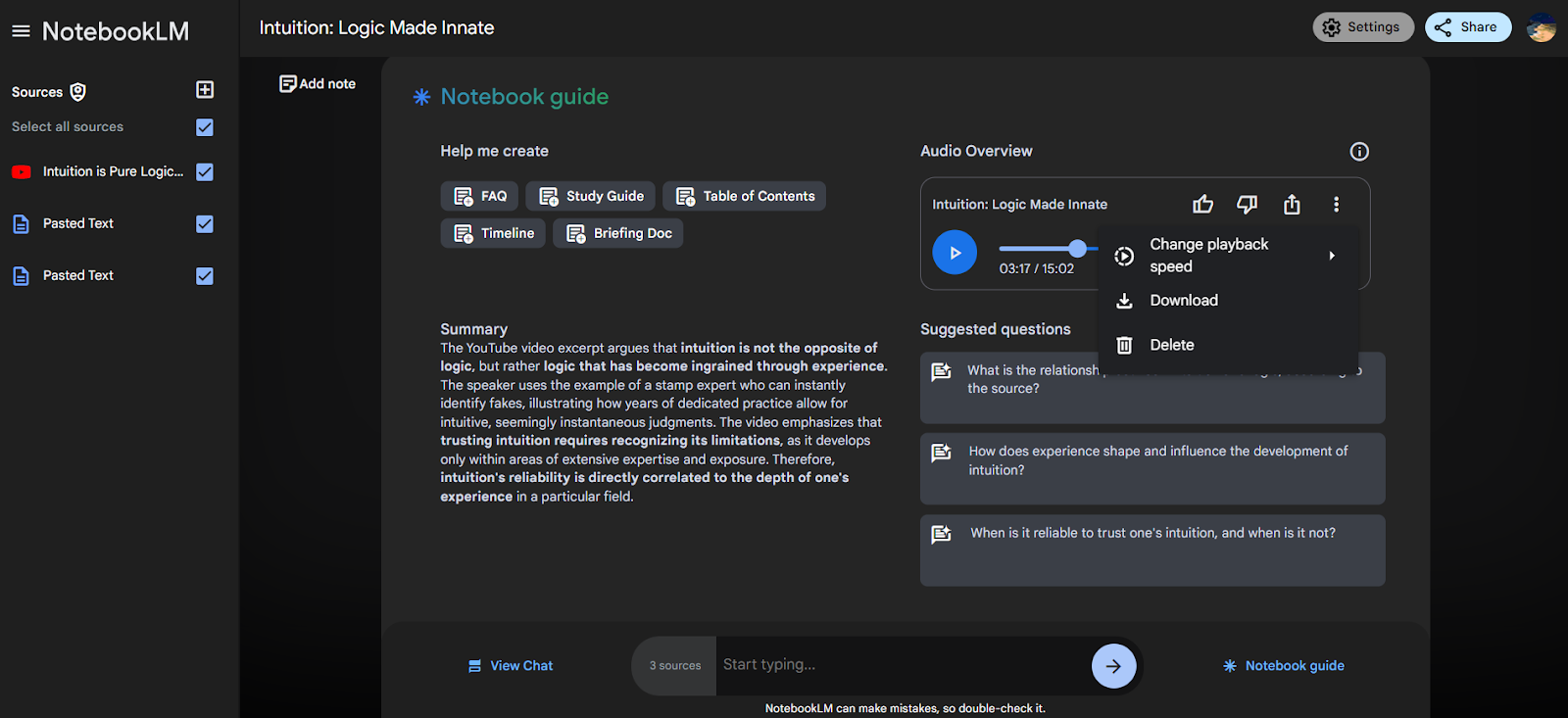Submit the chat with arrow send button

point(1114,666)
